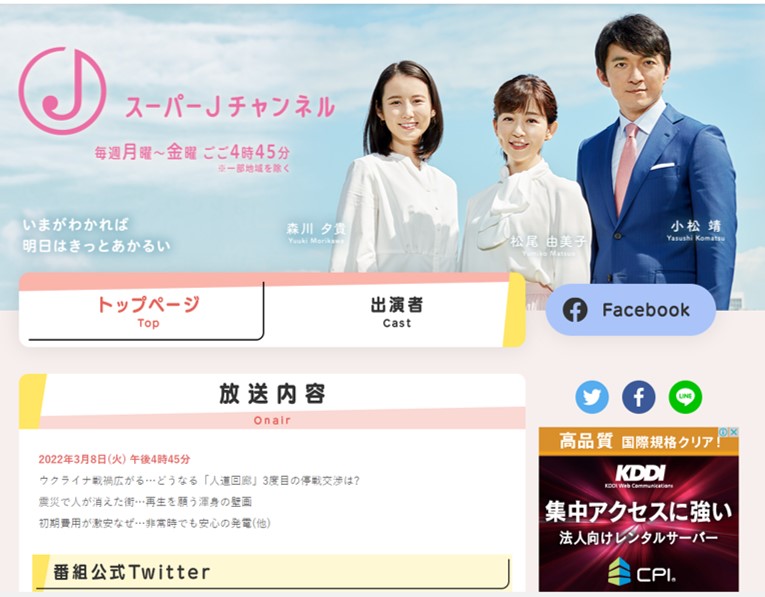This screenshot has width=765, height=597.
Task: Click the 森川 夕貴 presenter name
Action: click(316, 228)
